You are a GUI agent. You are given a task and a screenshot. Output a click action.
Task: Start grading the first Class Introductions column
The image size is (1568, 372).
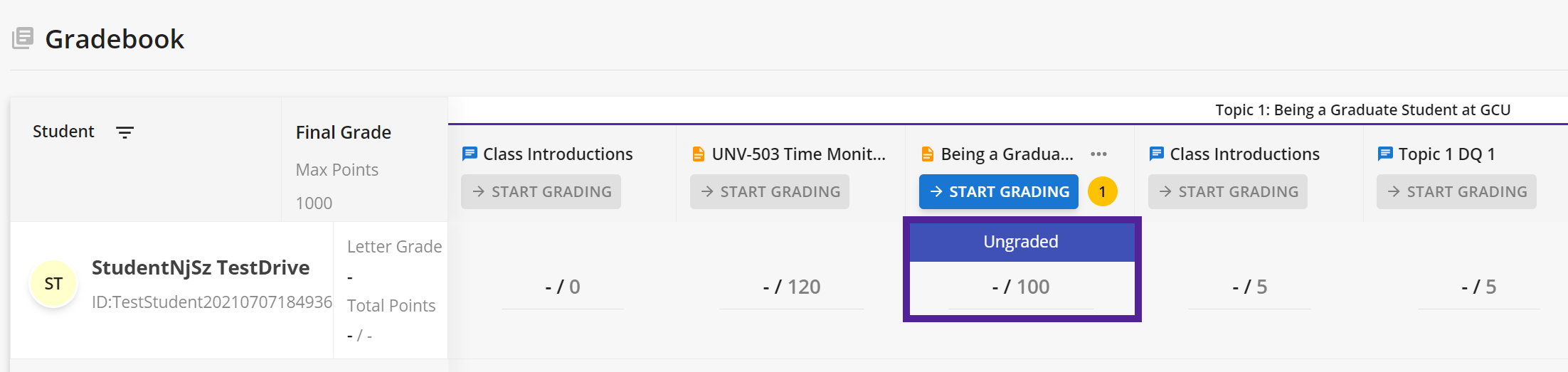541,191
